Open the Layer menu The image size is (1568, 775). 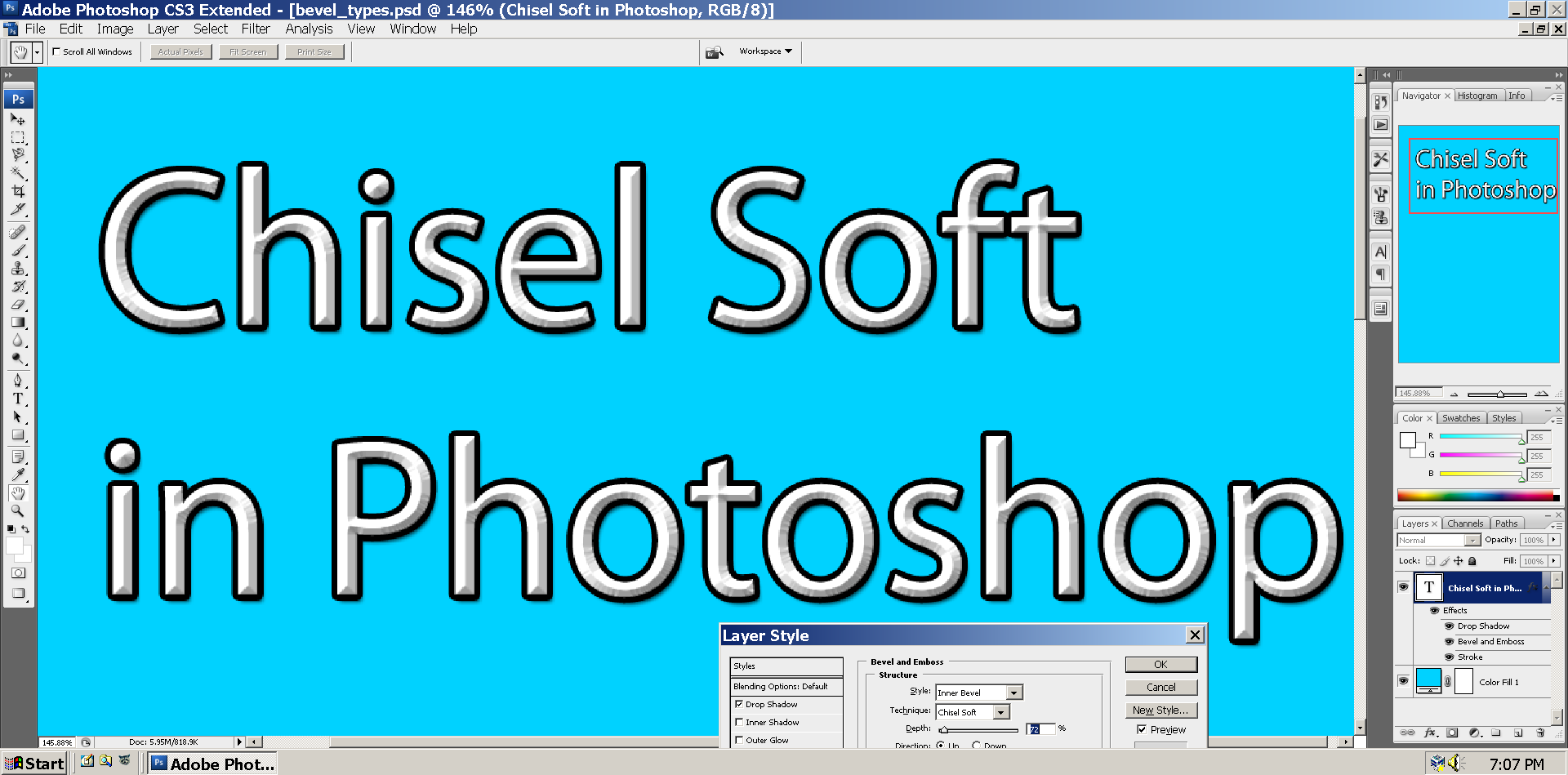[x=163, y=29]
